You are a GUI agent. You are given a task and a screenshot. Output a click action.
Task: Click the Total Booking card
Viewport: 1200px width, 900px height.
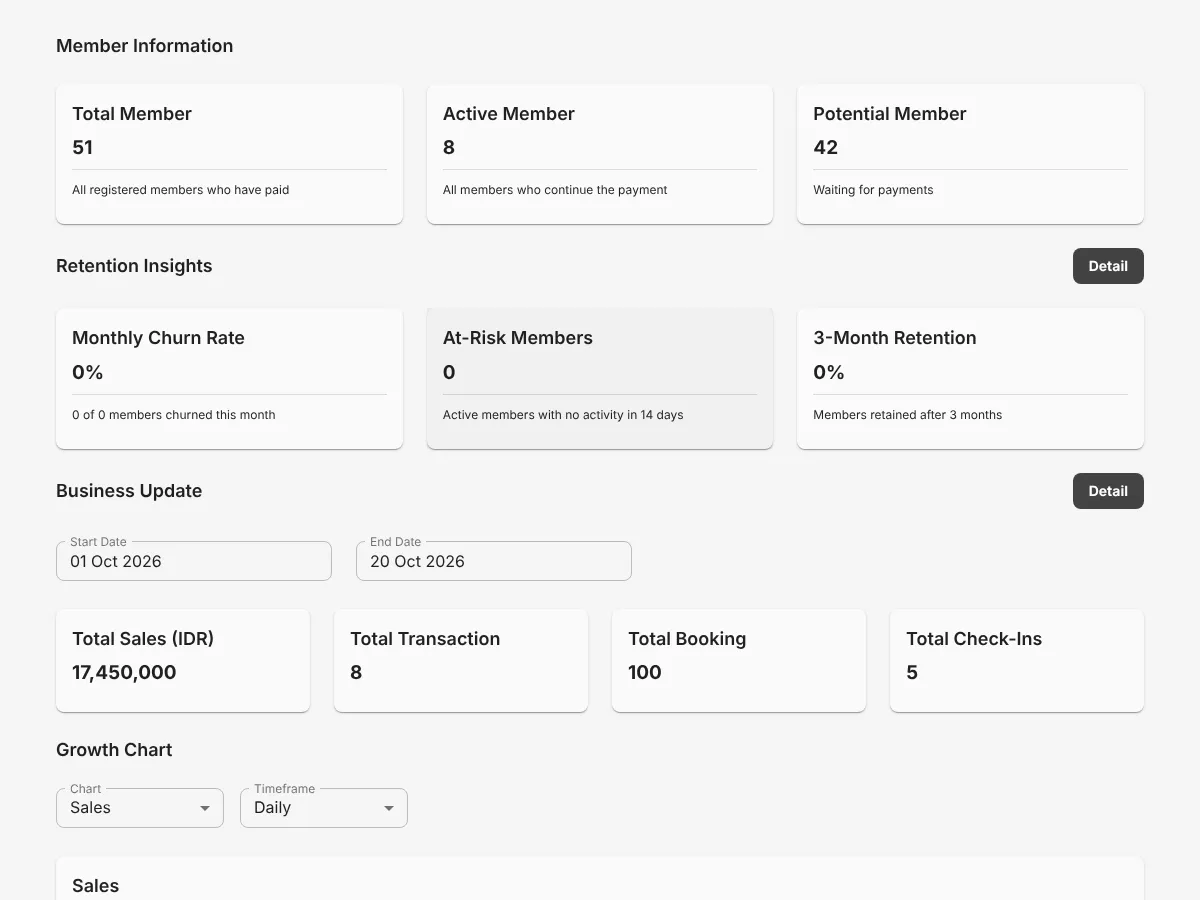[x=739, y=661]
